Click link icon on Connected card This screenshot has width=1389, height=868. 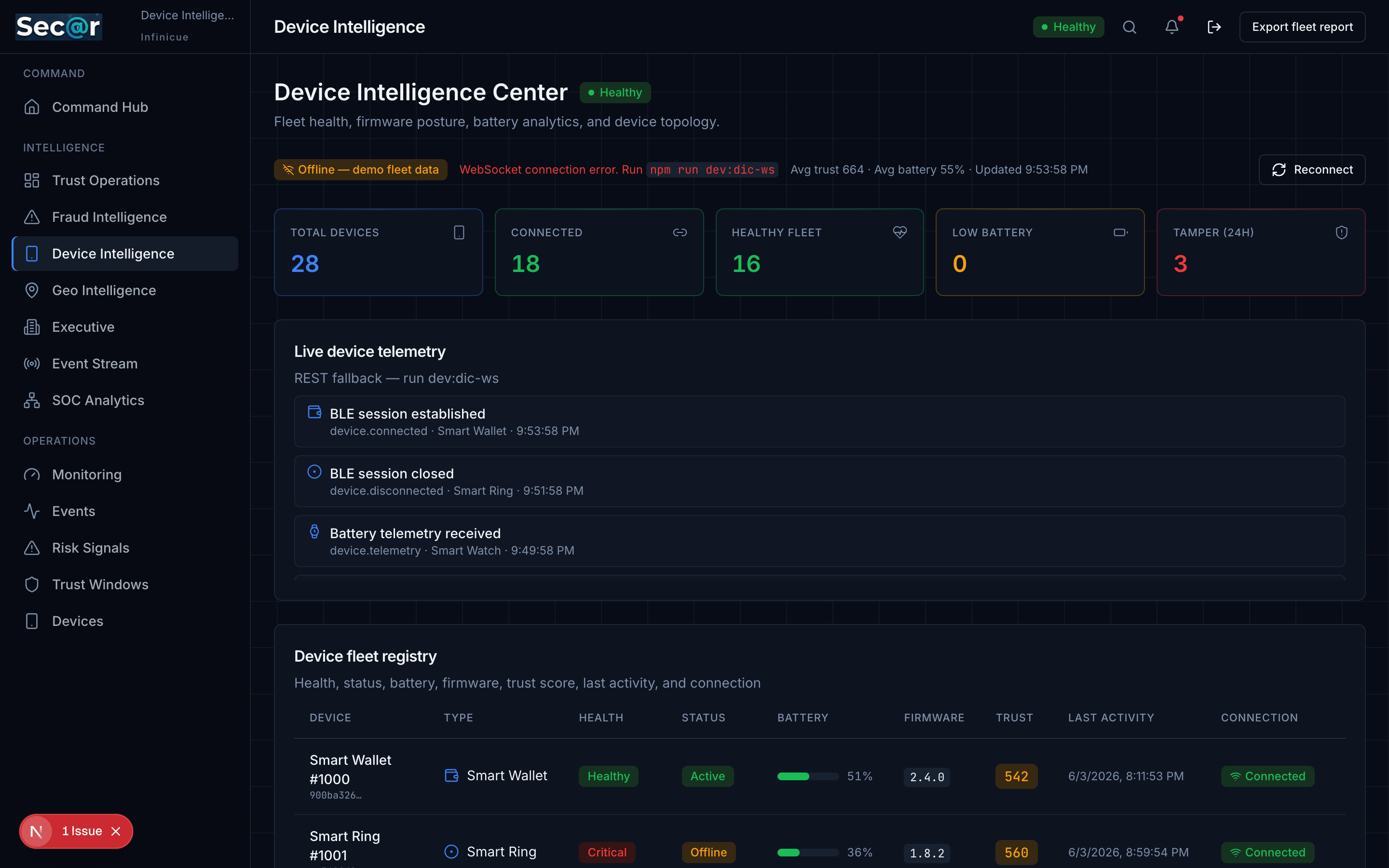coord(680,232)
